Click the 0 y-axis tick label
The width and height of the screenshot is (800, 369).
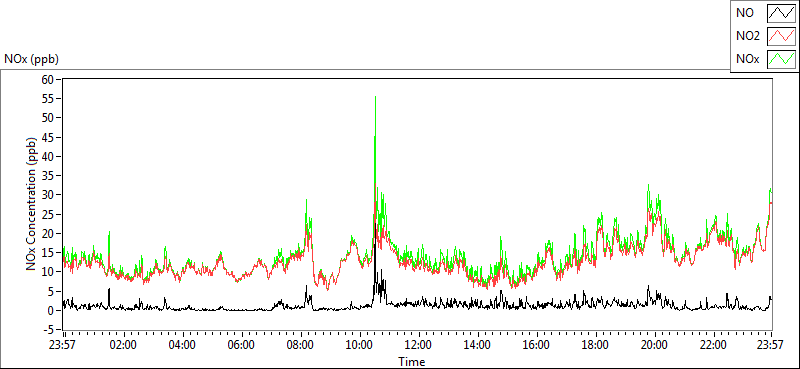coord(52,310)
